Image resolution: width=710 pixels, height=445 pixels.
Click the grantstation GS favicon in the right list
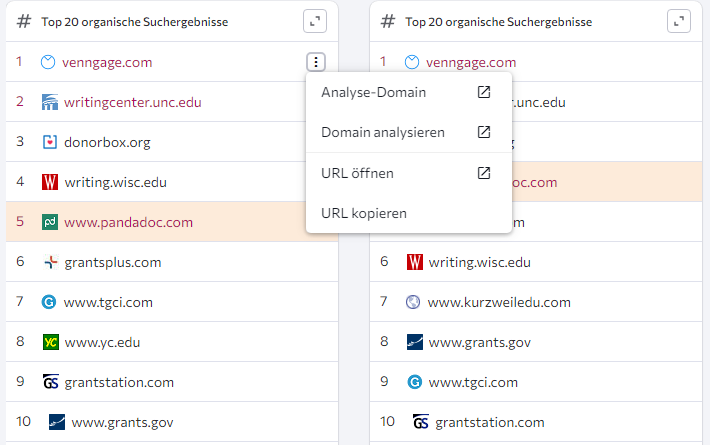(421, 422)
